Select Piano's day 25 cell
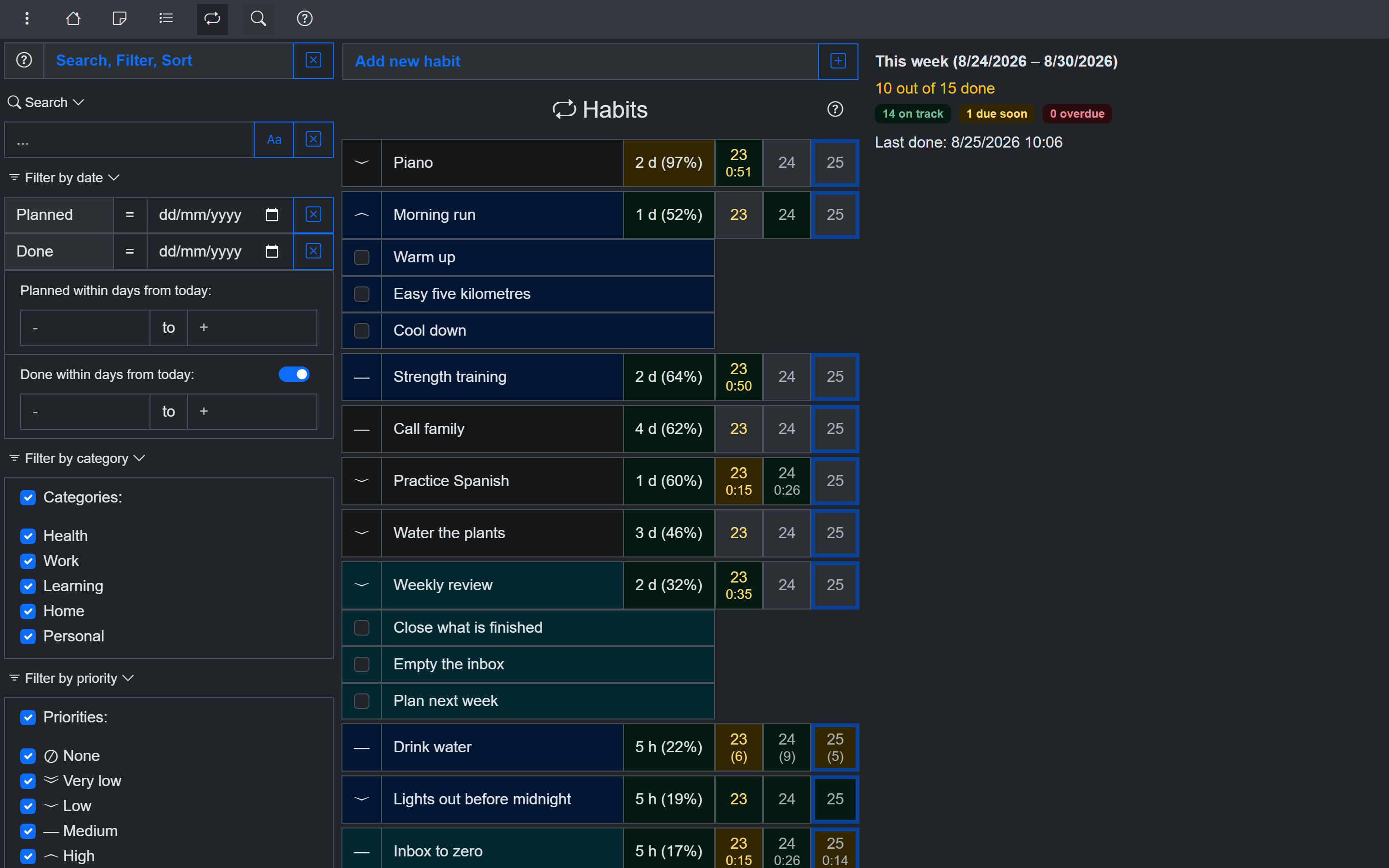The image size is (1389, 868). coord(834,163)
